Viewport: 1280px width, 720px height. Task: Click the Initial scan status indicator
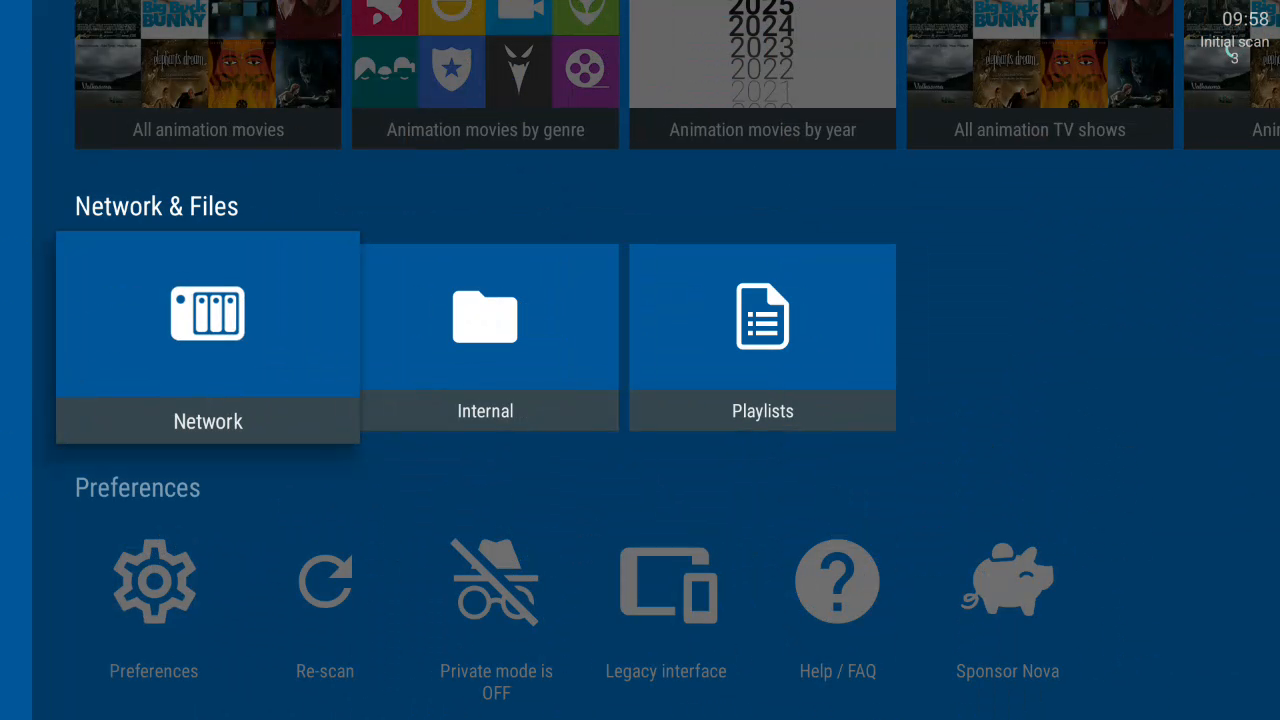[x=1234, y=50]
